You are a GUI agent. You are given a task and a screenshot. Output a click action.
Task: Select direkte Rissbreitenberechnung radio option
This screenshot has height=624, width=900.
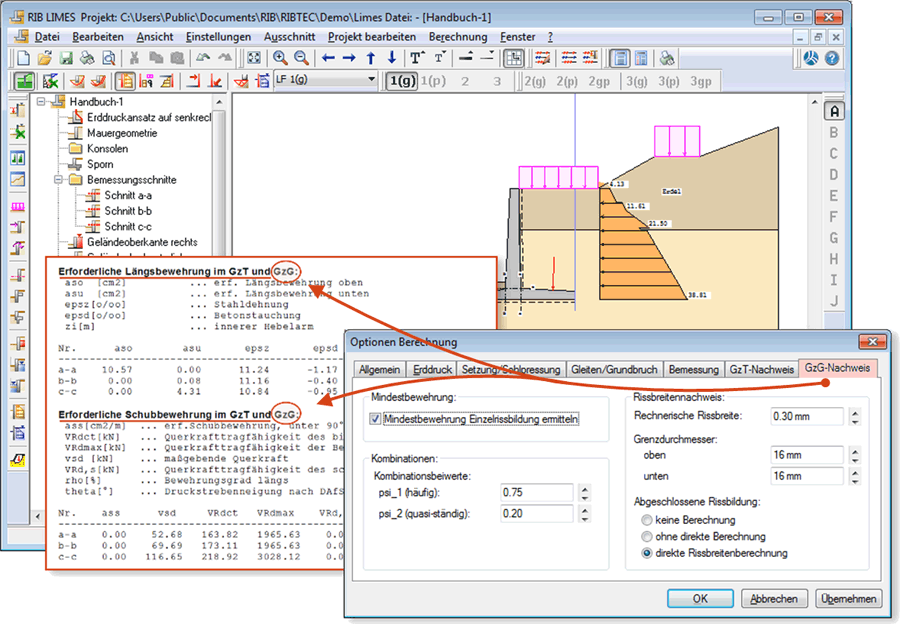[x=647, y=553]
